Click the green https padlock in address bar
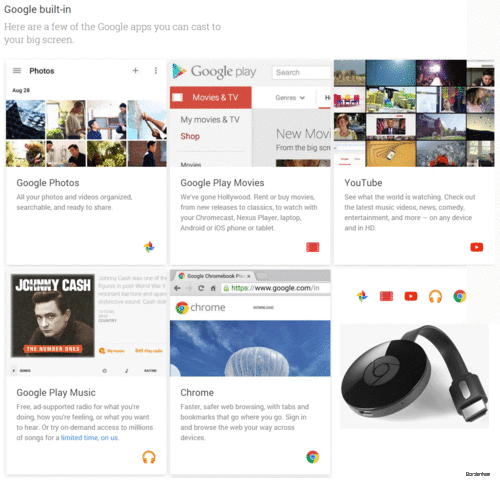Screen dimensions: 500x481 point(226,288)
